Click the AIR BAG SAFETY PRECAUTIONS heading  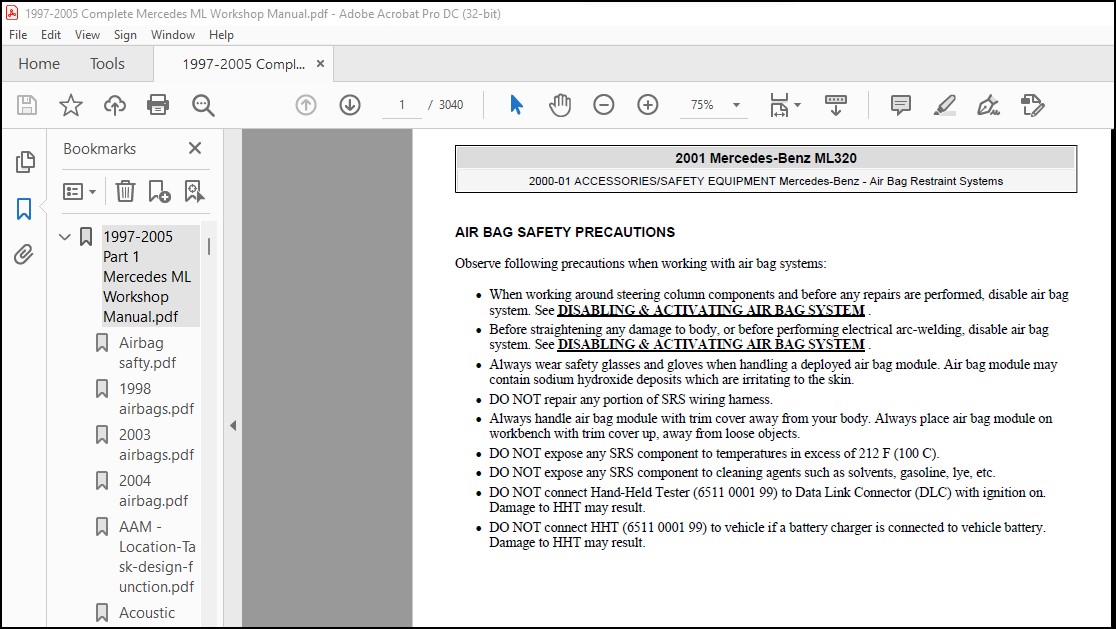pyautogui.click(x=565, y=233)
